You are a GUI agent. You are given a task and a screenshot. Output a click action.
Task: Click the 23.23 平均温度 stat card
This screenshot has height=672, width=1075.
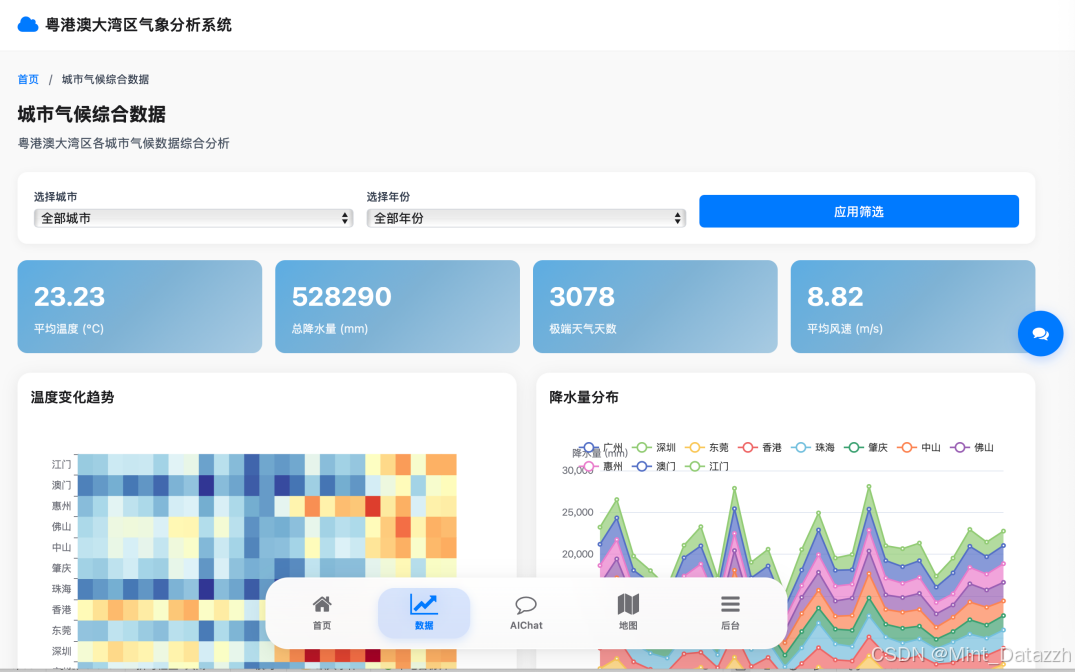pos(140,307)
